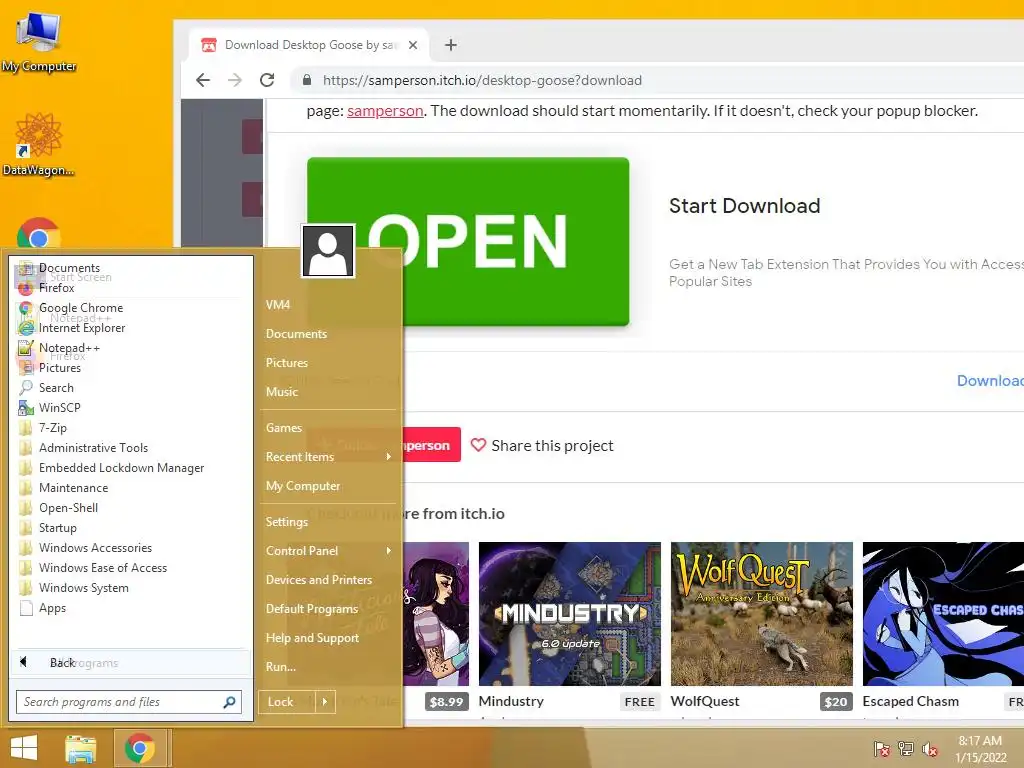Open My Computer desktop icon
This screenshot has width=1024, height=768.
coord(39,40)
